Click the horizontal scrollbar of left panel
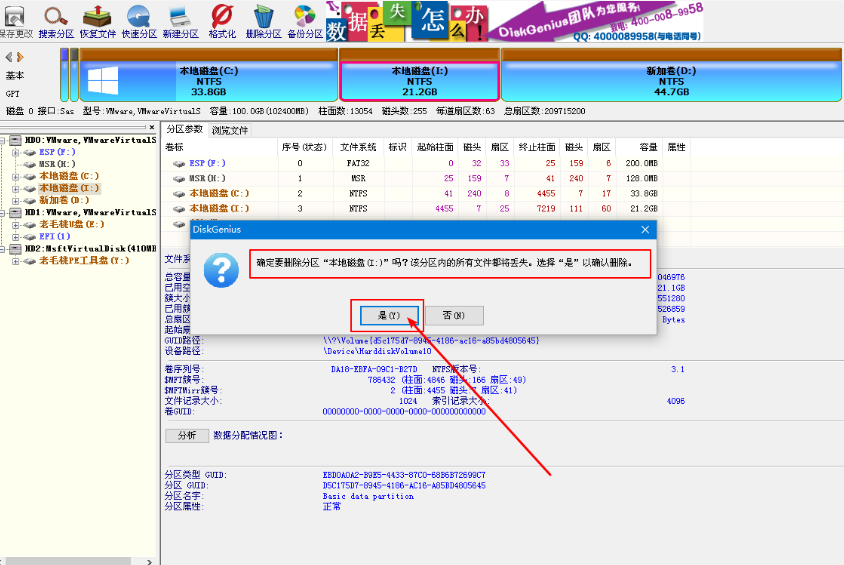The width and height of the screenshot is (844, 565). 66,561
